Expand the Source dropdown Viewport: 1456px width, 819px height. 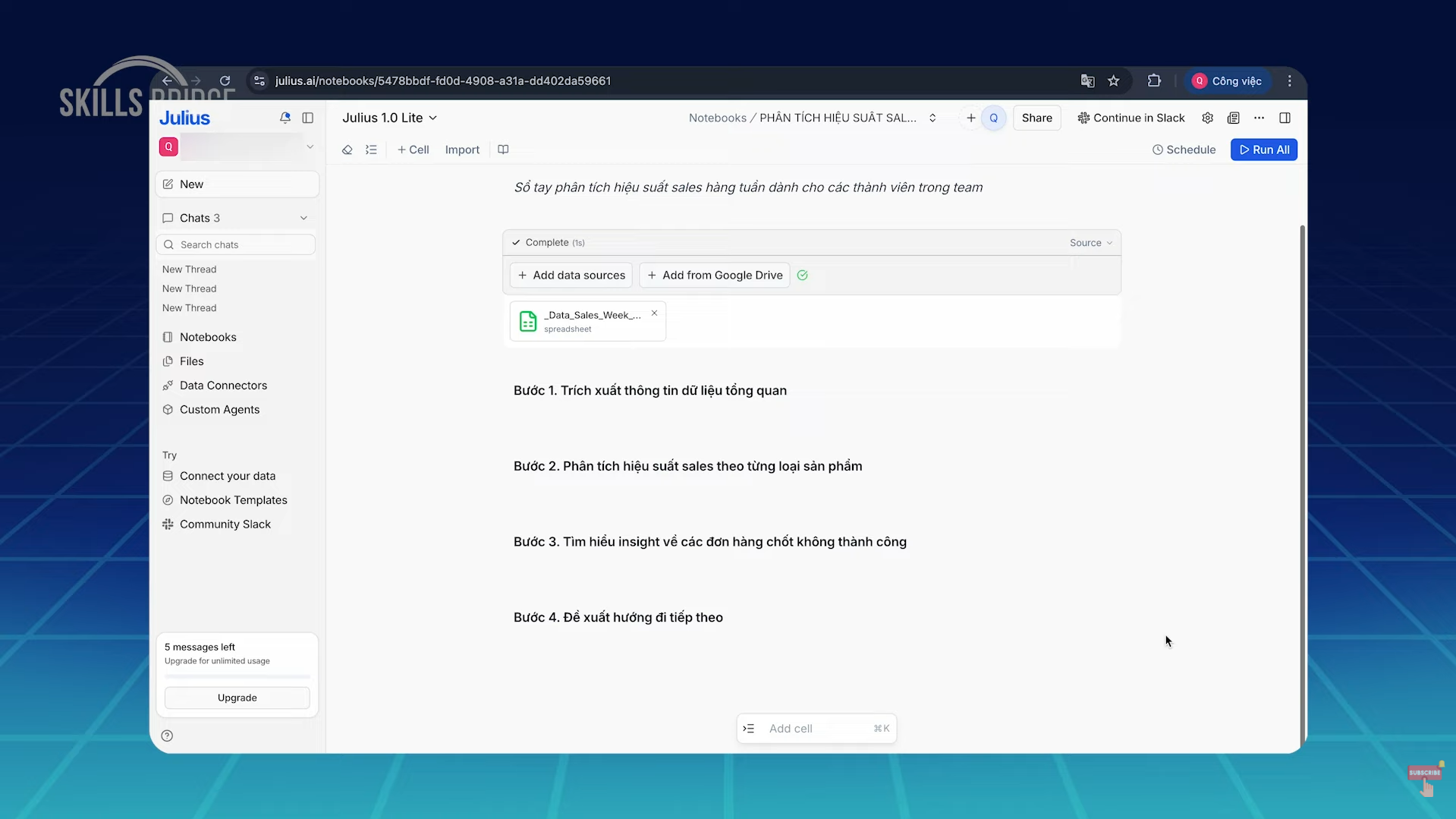click(1090, 243)
